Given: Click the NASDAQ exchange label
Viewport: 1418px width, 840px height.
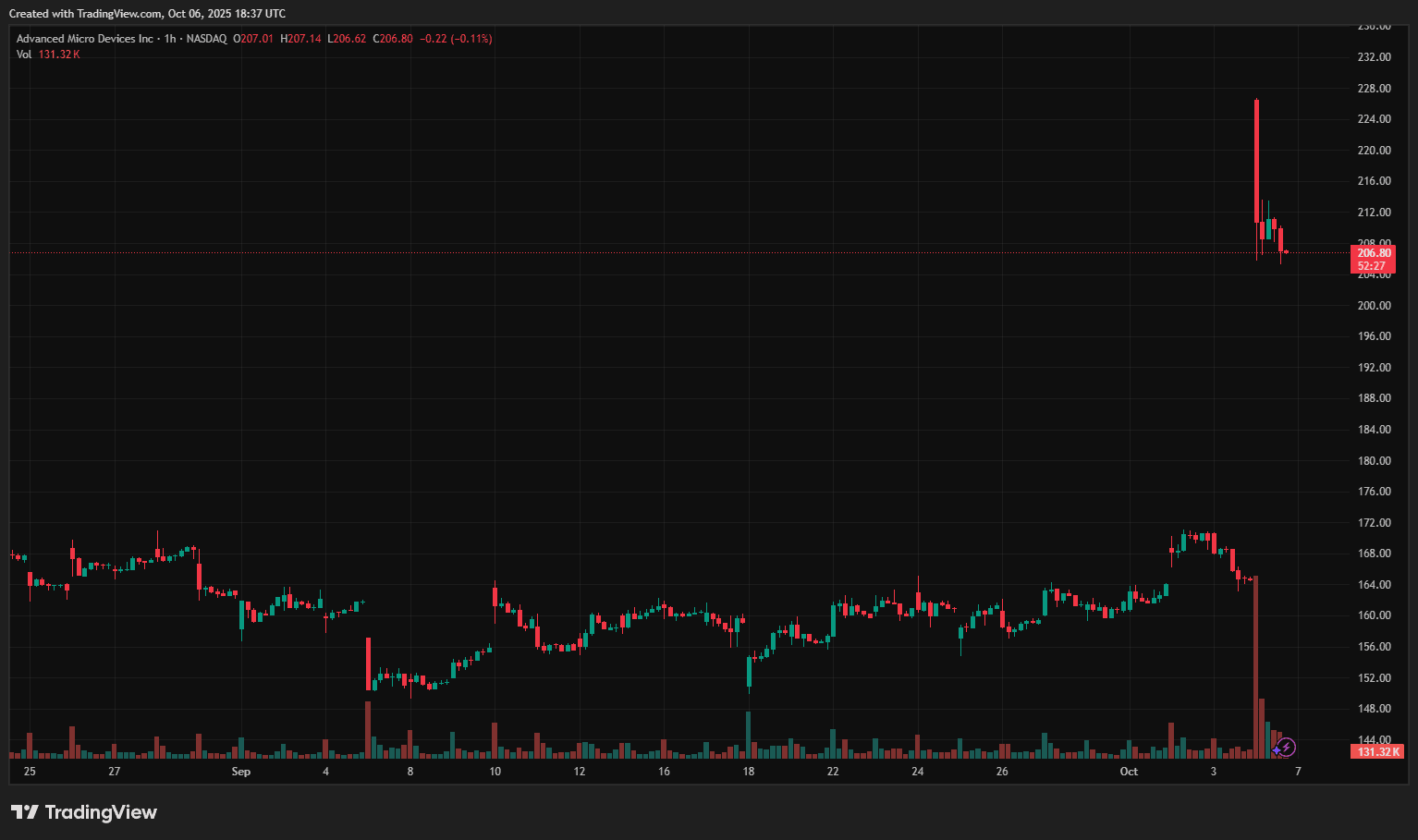Looking at the screenshot, I should point(206,39).
